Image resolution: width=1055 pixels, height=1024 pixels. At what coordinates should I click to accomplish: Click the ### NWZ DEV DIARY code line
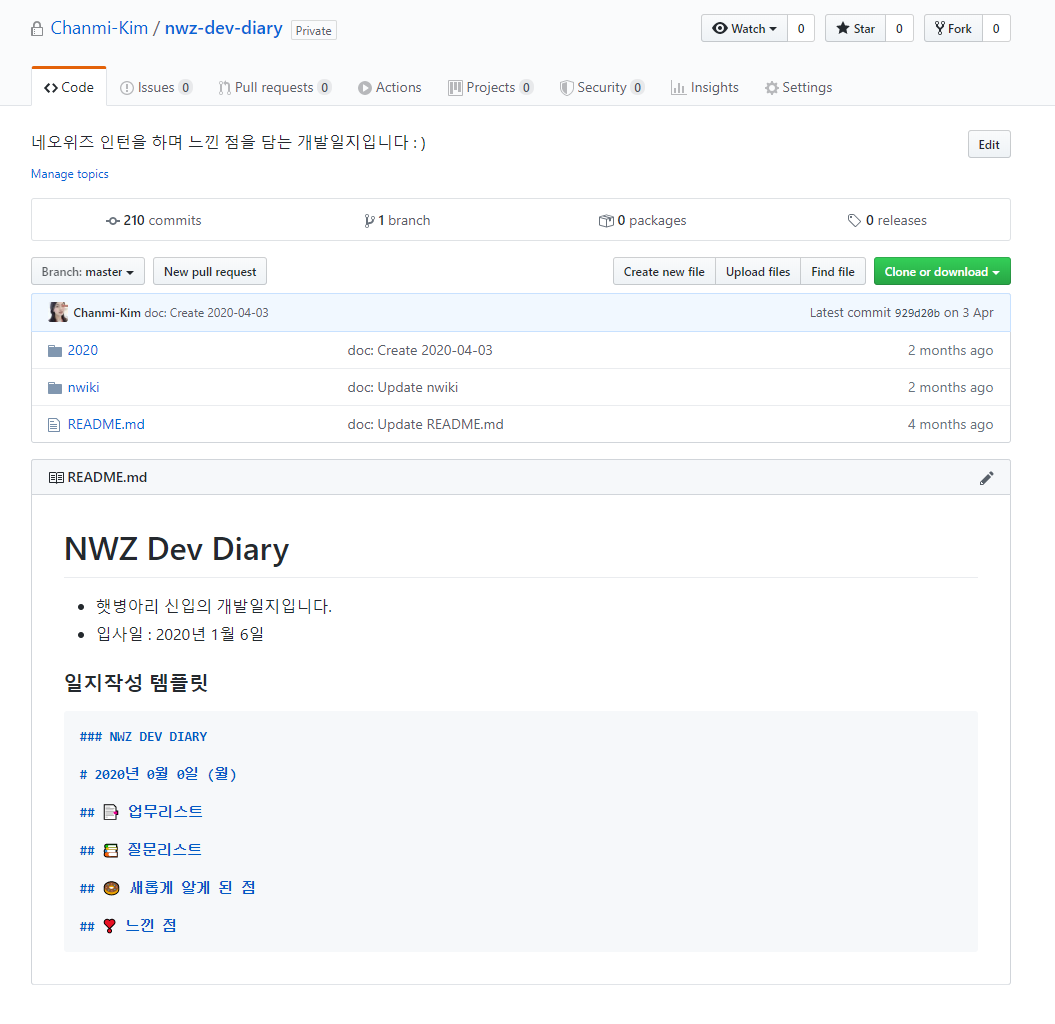(143, 737)
